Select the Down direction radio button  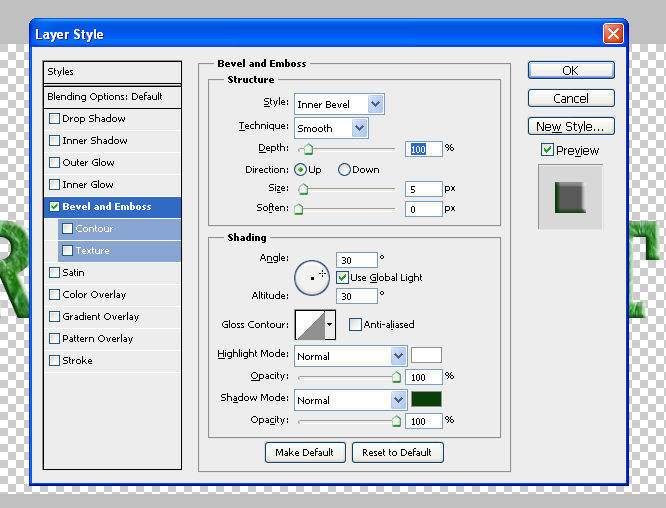click(345, 170)
